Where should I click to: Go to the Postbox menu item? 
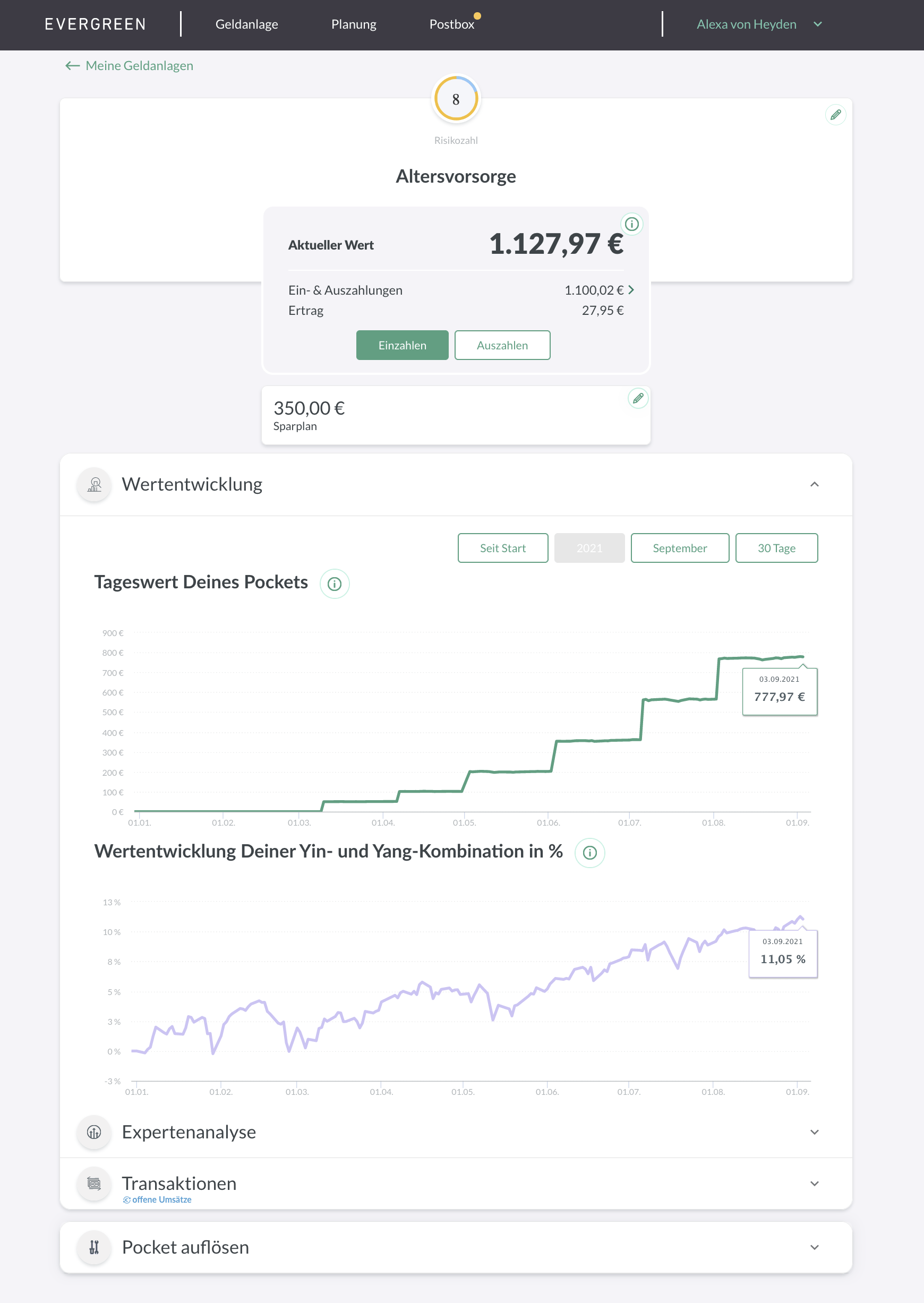click(x=451, y=24)
